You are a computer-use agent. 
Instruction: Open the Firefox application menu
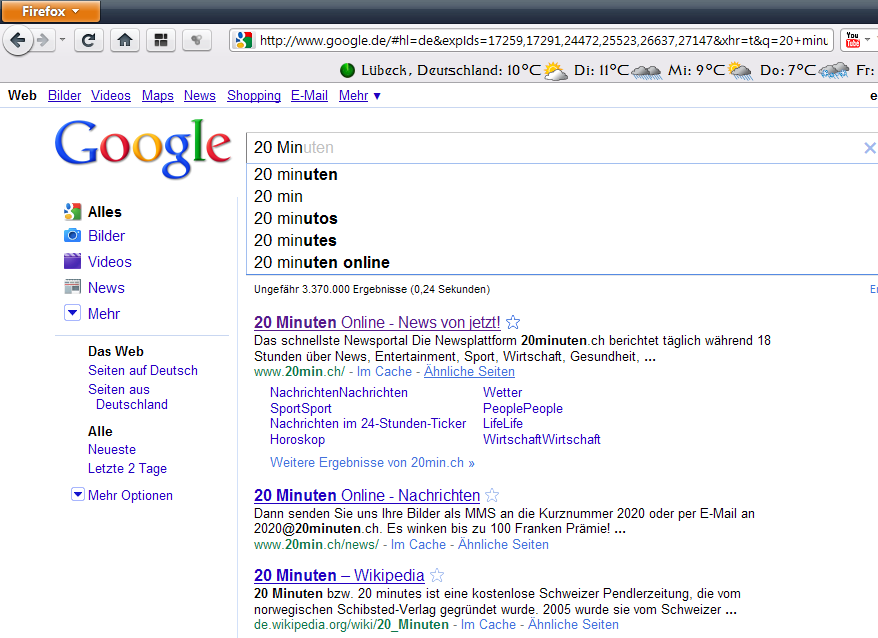(51, 11)
